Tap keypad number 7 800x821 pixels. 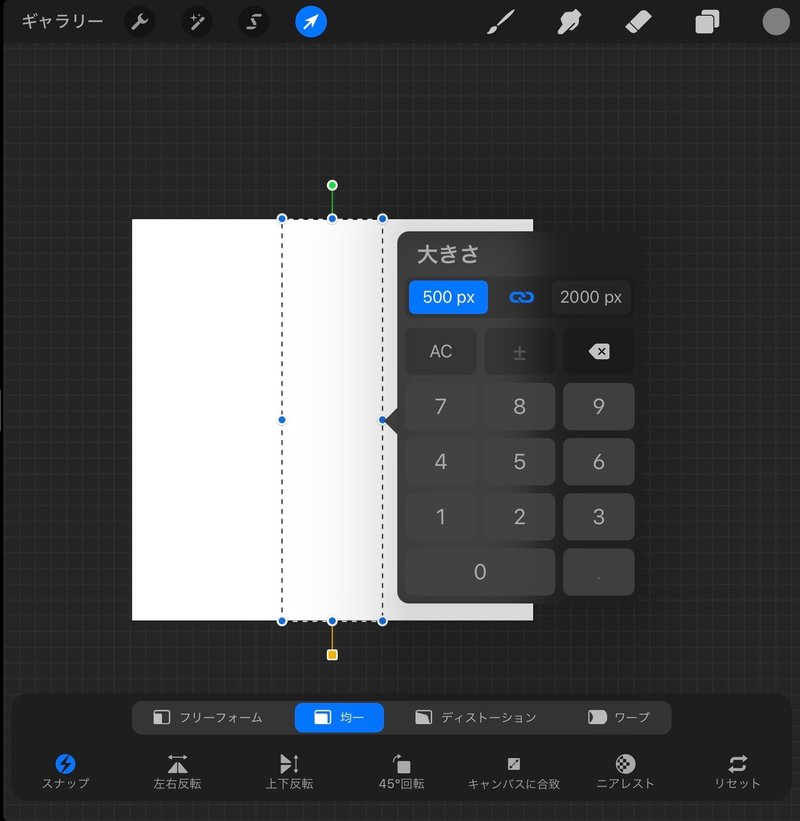pos(441,406)
